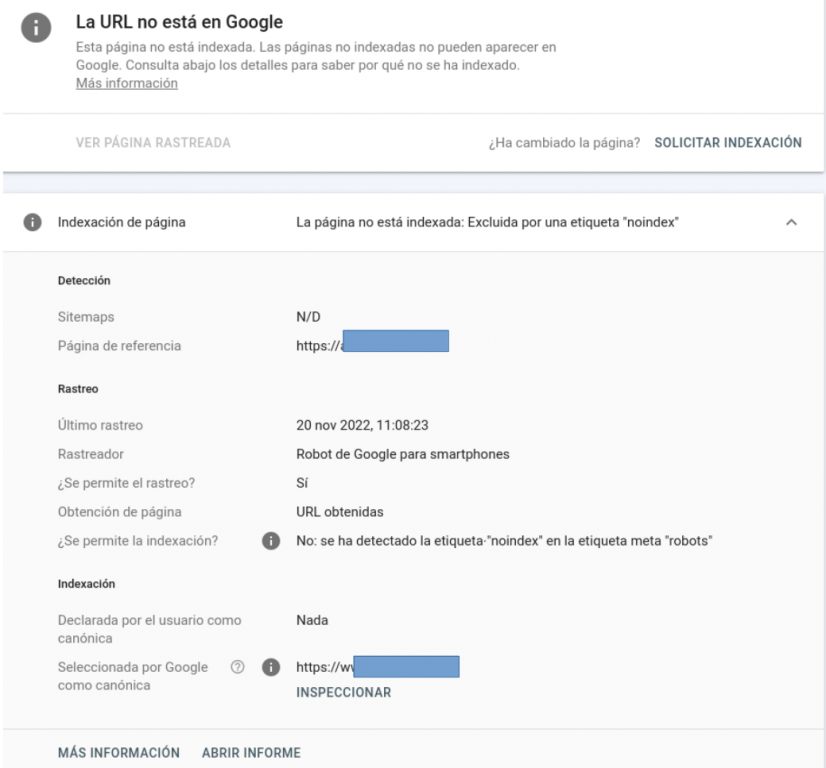Click the "Indexación de página" row title
826x768 pixels.
click(x=122, y=221)
